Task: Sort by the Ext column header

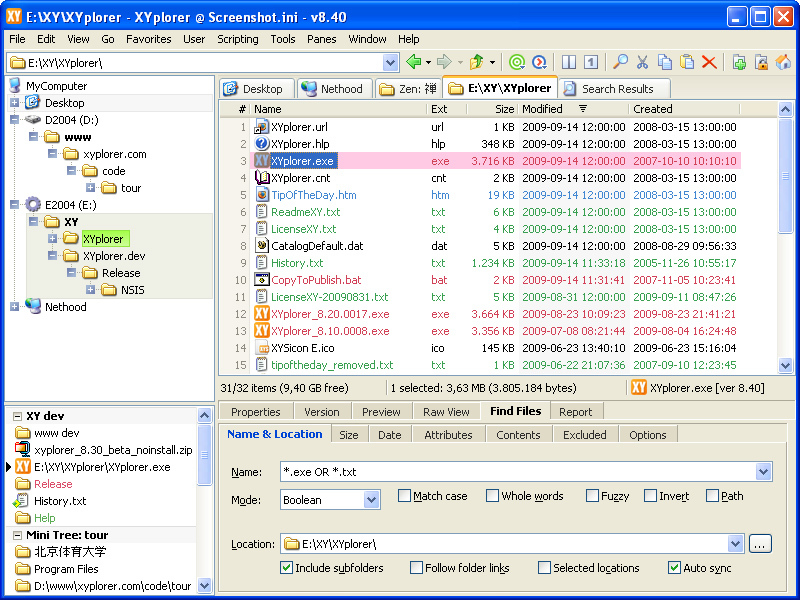Action: click(x=446, y=109)
